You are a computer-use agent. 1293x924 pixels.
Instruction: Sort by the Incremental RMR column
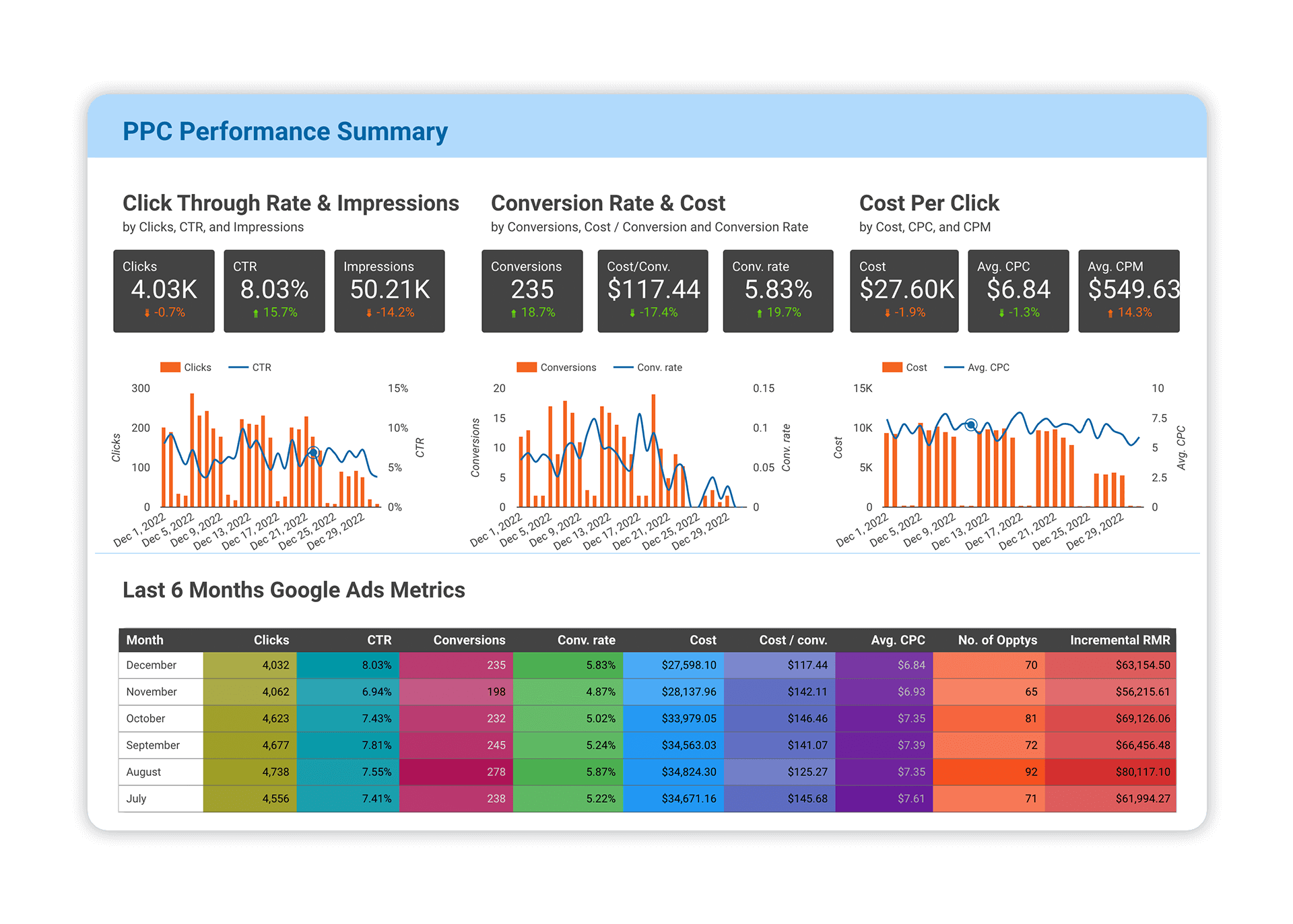tap(1120, 640)
